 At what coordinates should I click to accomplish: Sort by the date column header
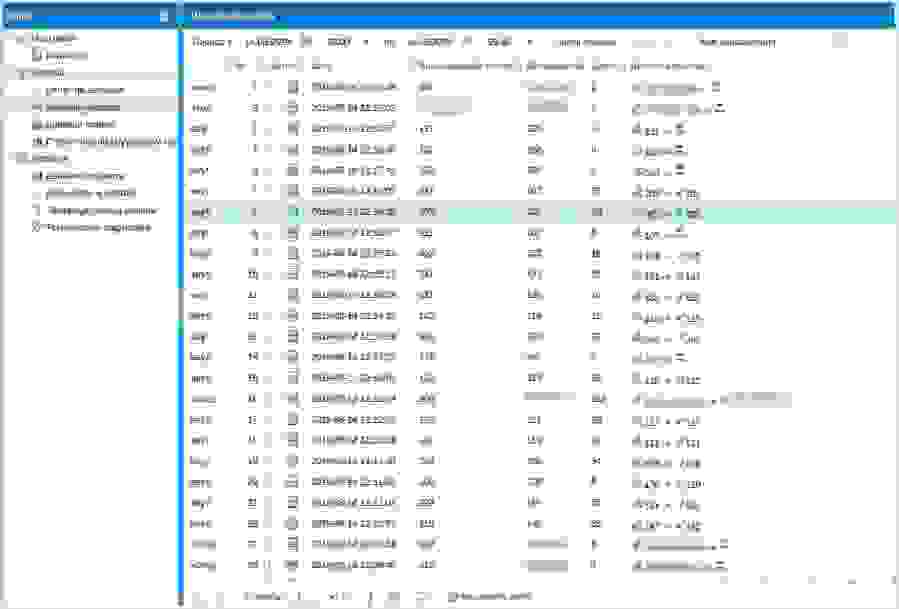click(x=322, y=66)
